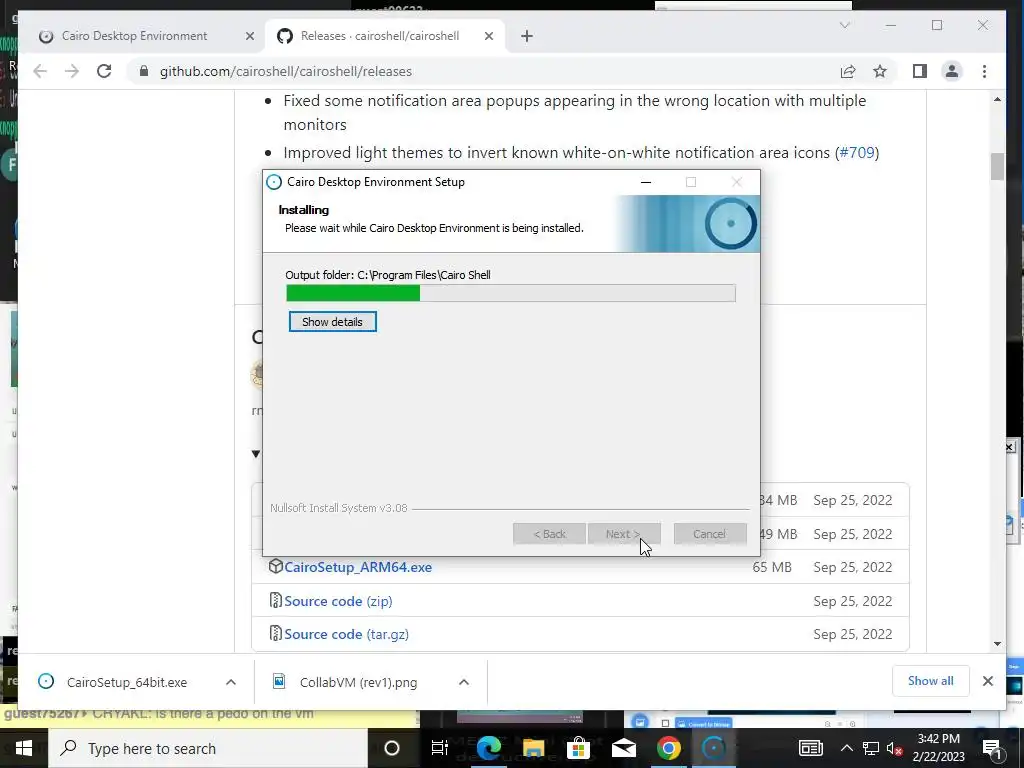1024x768 pixels.
Task: Open the Windows Start menu
Action: (x=24, y=748)
